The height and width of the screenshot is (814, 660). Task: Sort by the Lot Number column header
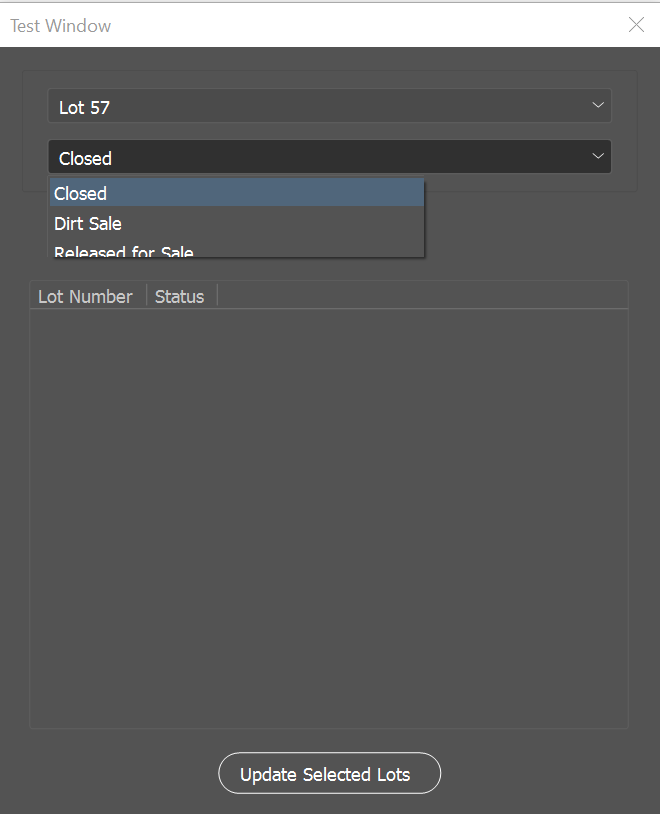tap(85, 296)
